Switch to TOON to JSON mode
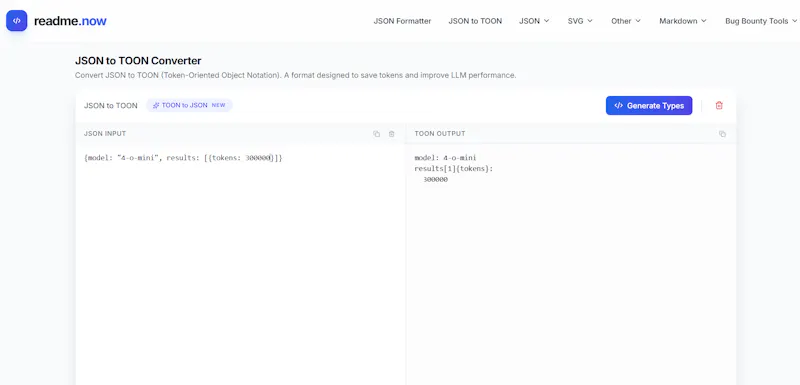 coord(189,106)
